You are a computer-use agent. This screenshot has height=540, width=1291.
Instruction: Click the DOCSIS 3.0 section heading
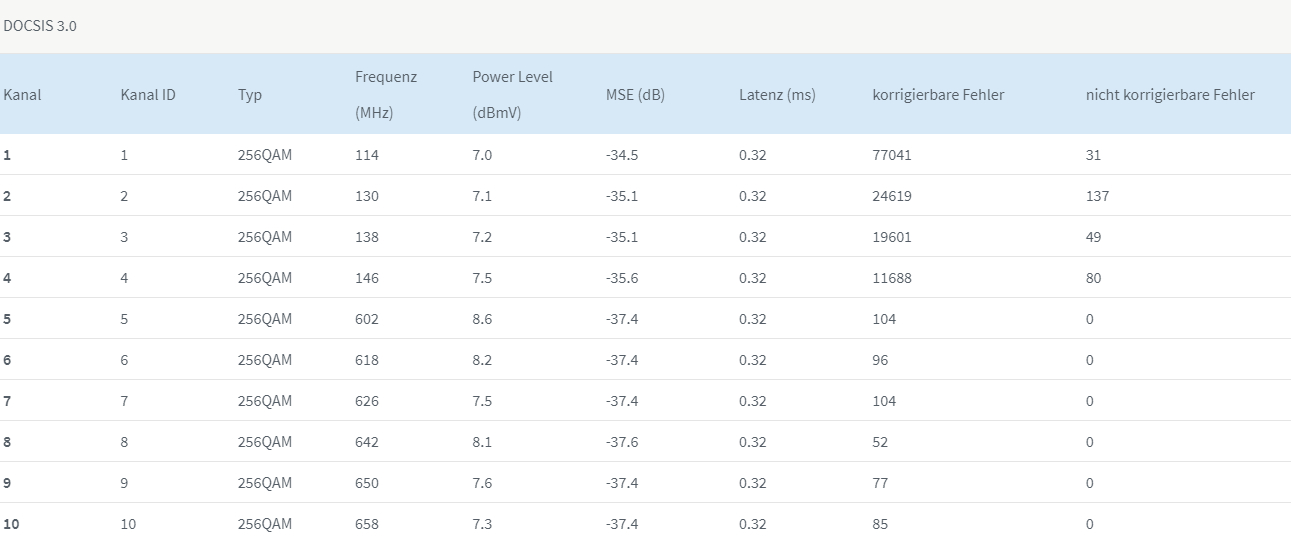point(40,26)
